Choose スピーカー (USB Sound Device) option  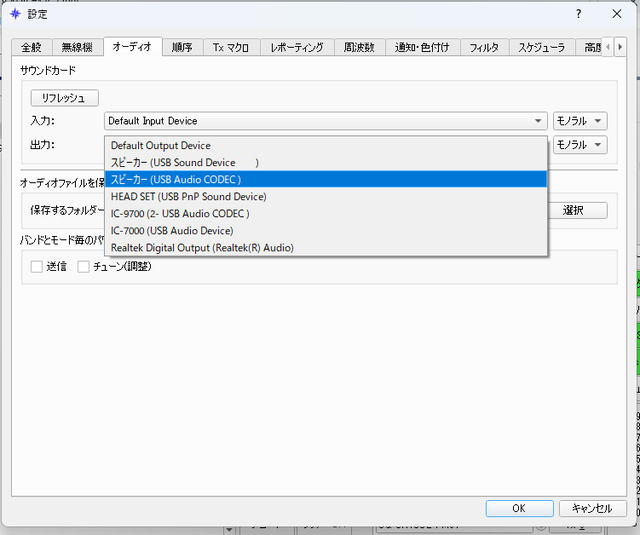[x=326, y=162]
